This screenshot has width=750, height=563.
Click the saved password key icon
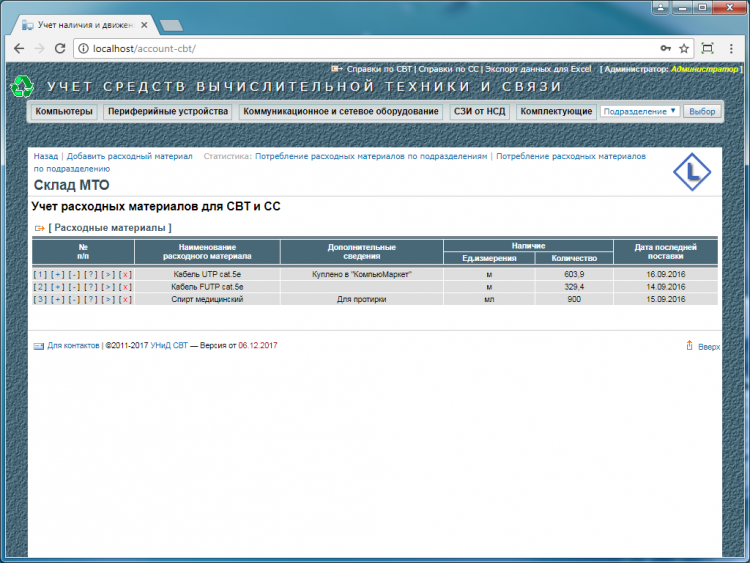pos(665,48)
